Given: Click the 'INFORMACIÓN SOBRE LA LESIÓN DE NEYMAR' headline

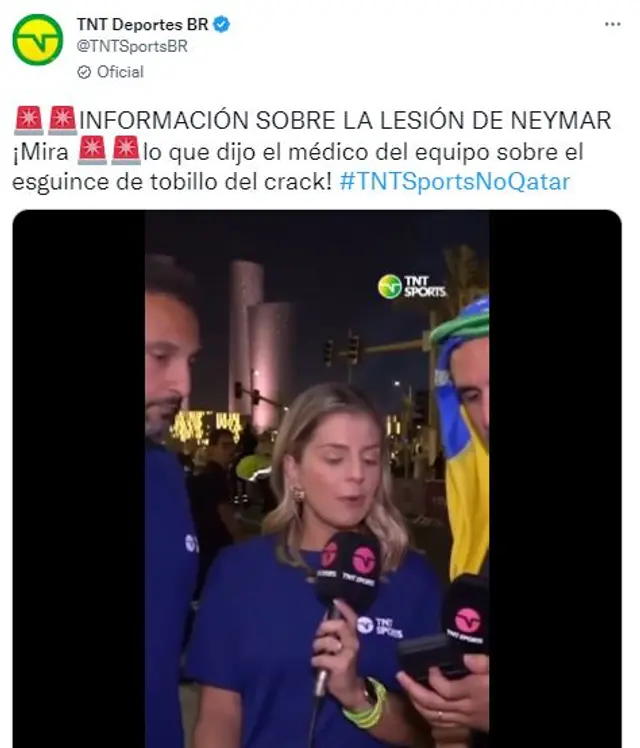Looking at the screenshot, I should (345, 120).
